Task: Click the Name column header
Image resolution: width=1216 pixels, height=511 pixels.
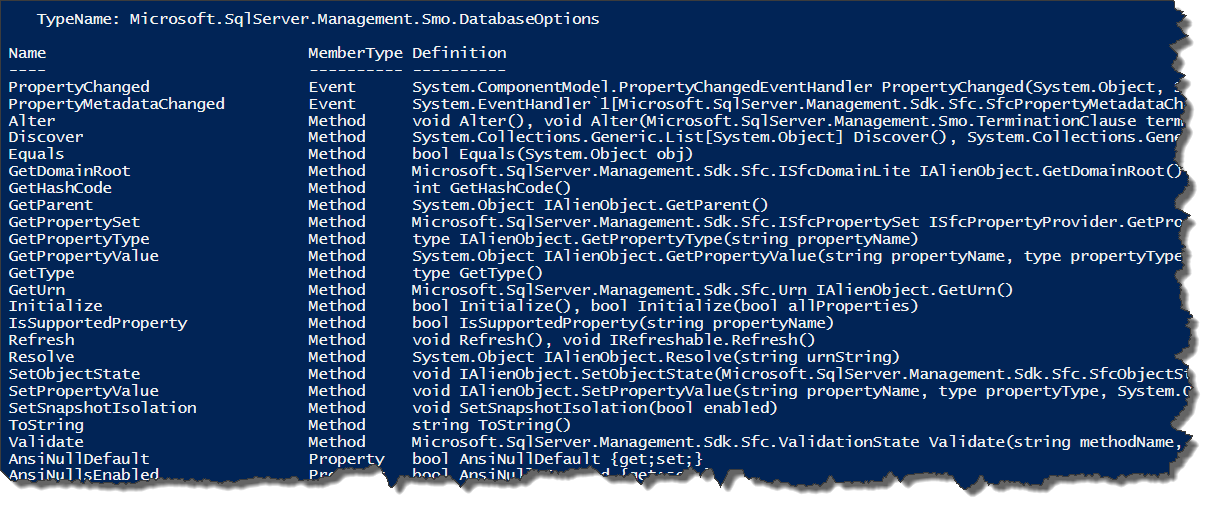Action: click(27, 53)
